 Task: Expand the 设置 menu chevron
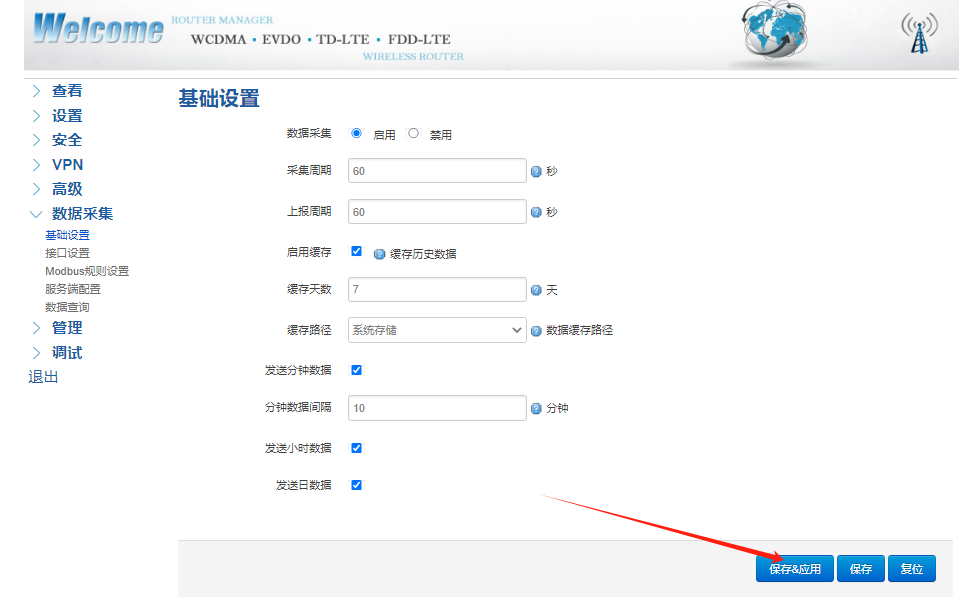coord(36,116)
